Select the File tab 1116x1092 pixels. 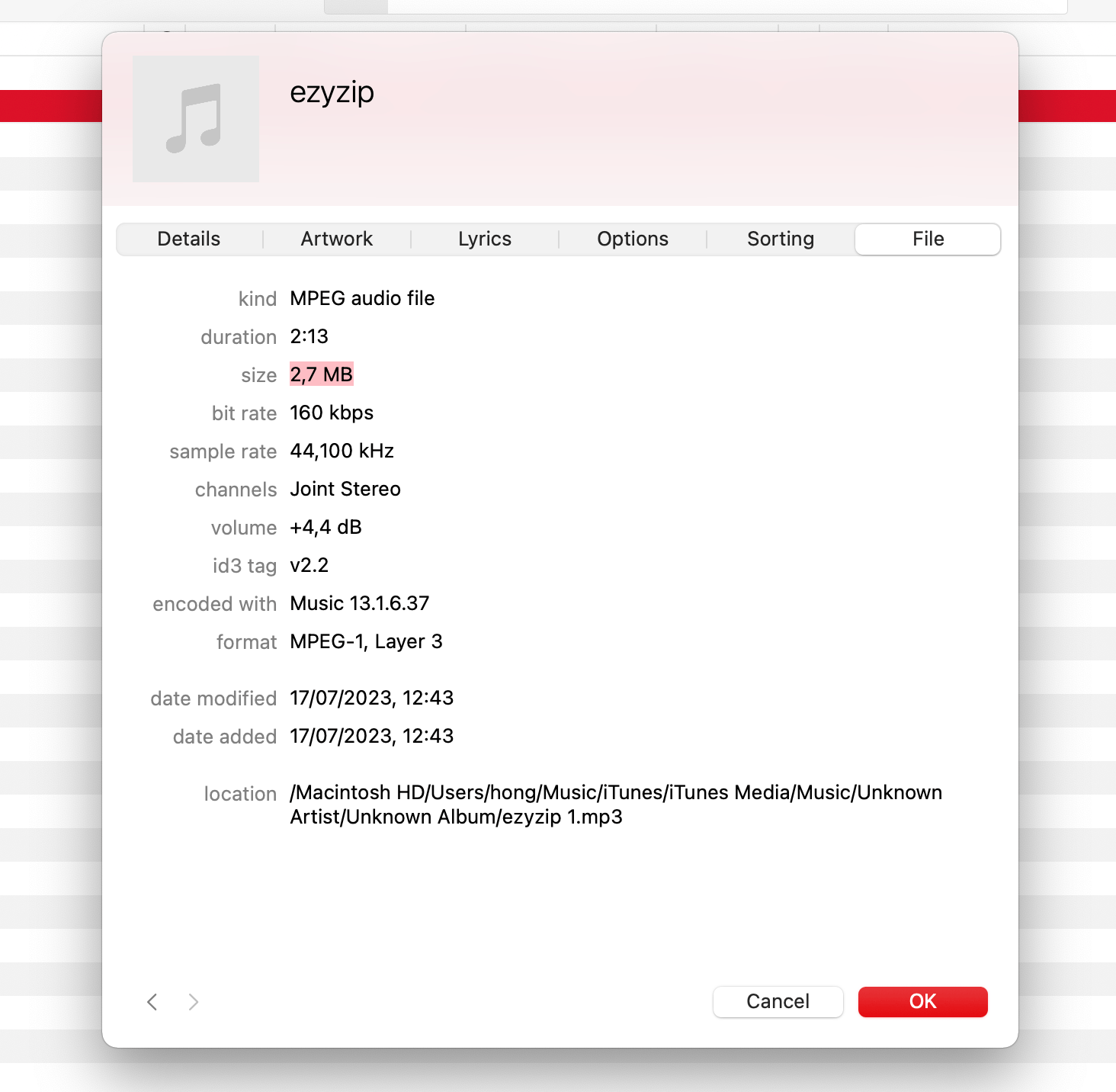click(928, 239)
